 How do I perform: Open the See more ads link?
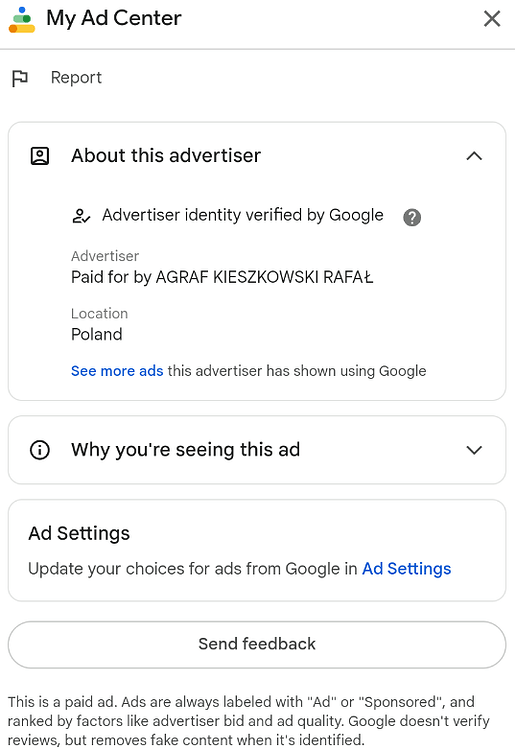[x=117, y=371]
